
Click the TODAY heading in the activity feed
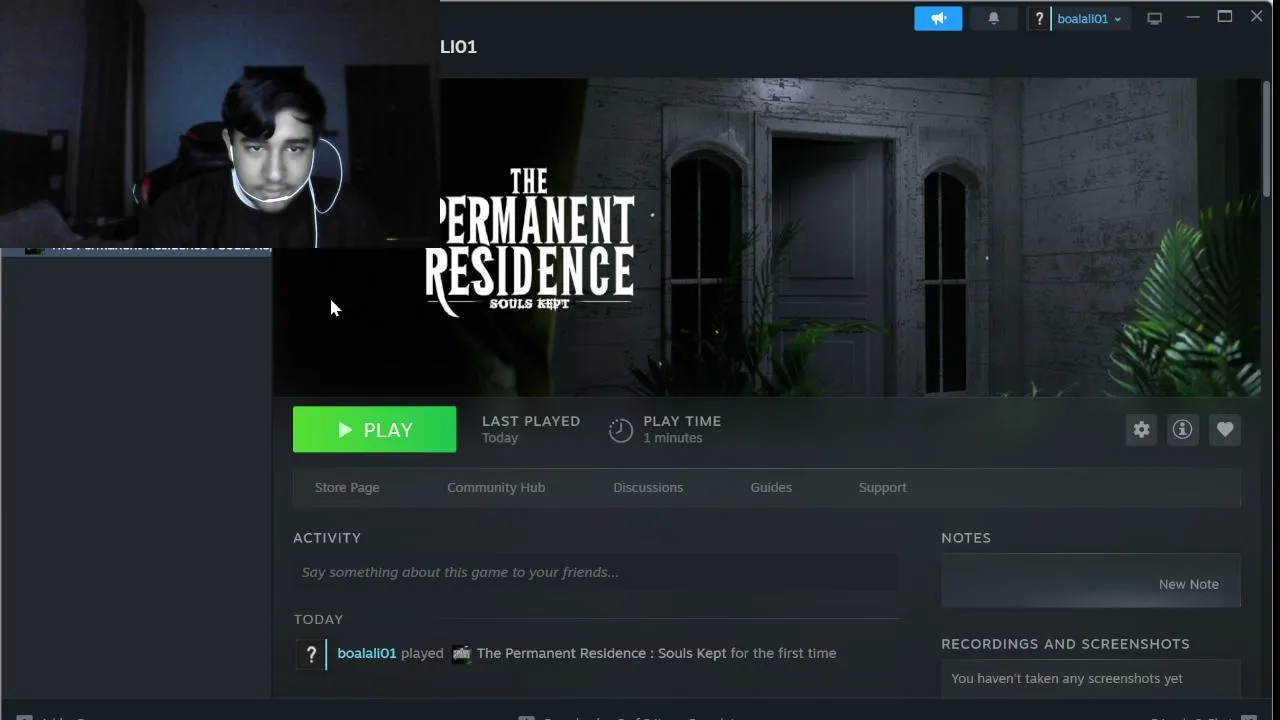(318, 619)
